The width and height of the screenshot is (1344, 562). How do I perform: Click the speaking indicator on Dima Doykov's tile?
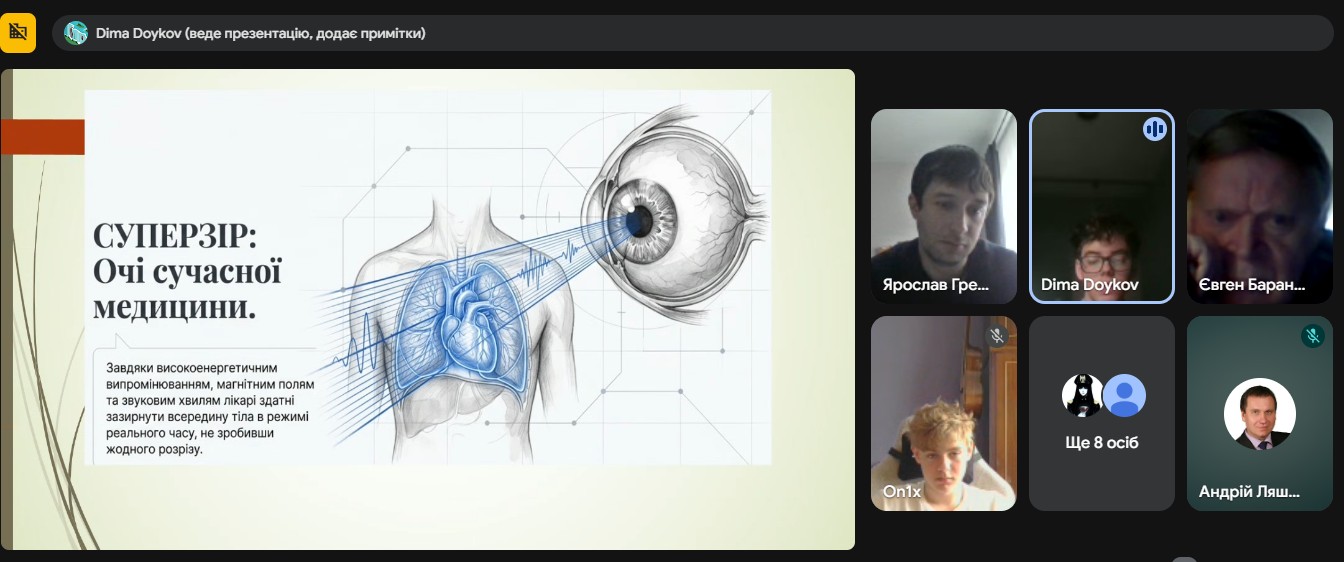point(1154,129)
